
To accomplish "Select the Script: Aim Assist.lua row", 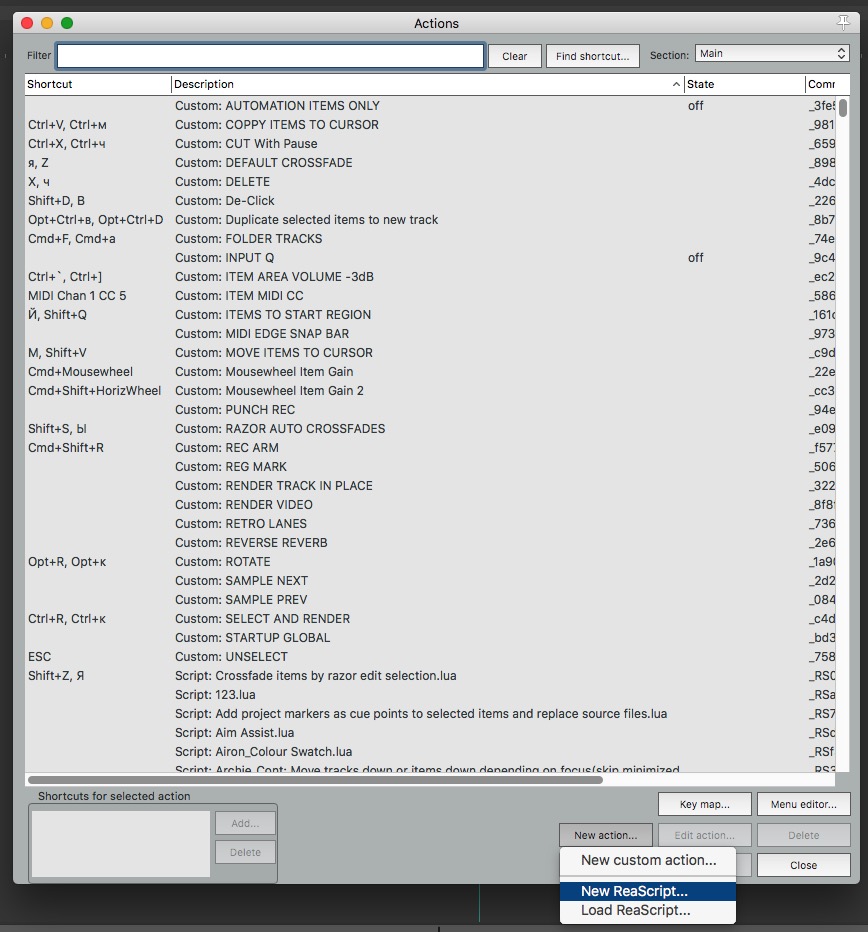I will pos(430,733).
